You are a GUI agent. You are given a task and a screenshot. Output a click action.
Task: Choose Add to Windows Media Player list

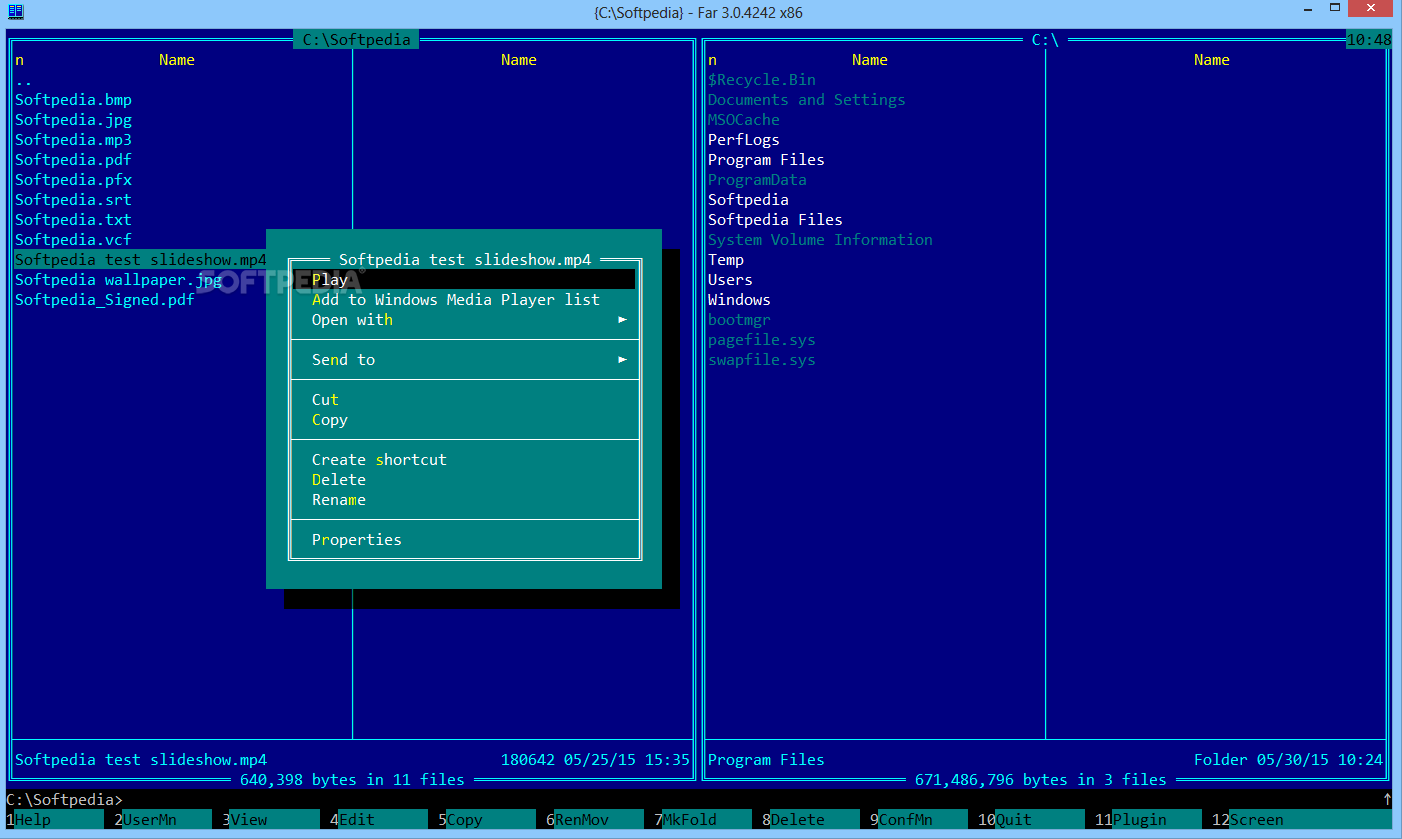click(456, 300)
